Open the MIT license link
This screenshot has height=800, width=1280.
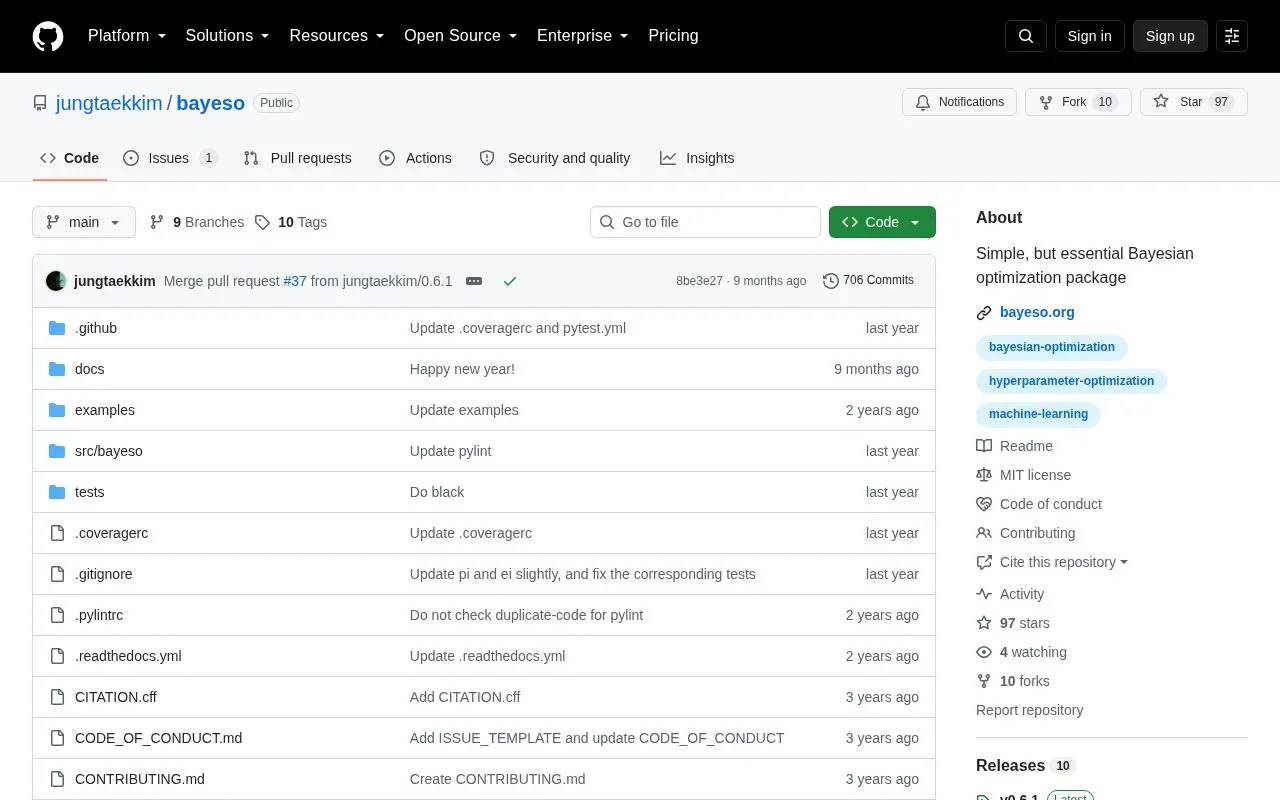(x=1023, y=475)
